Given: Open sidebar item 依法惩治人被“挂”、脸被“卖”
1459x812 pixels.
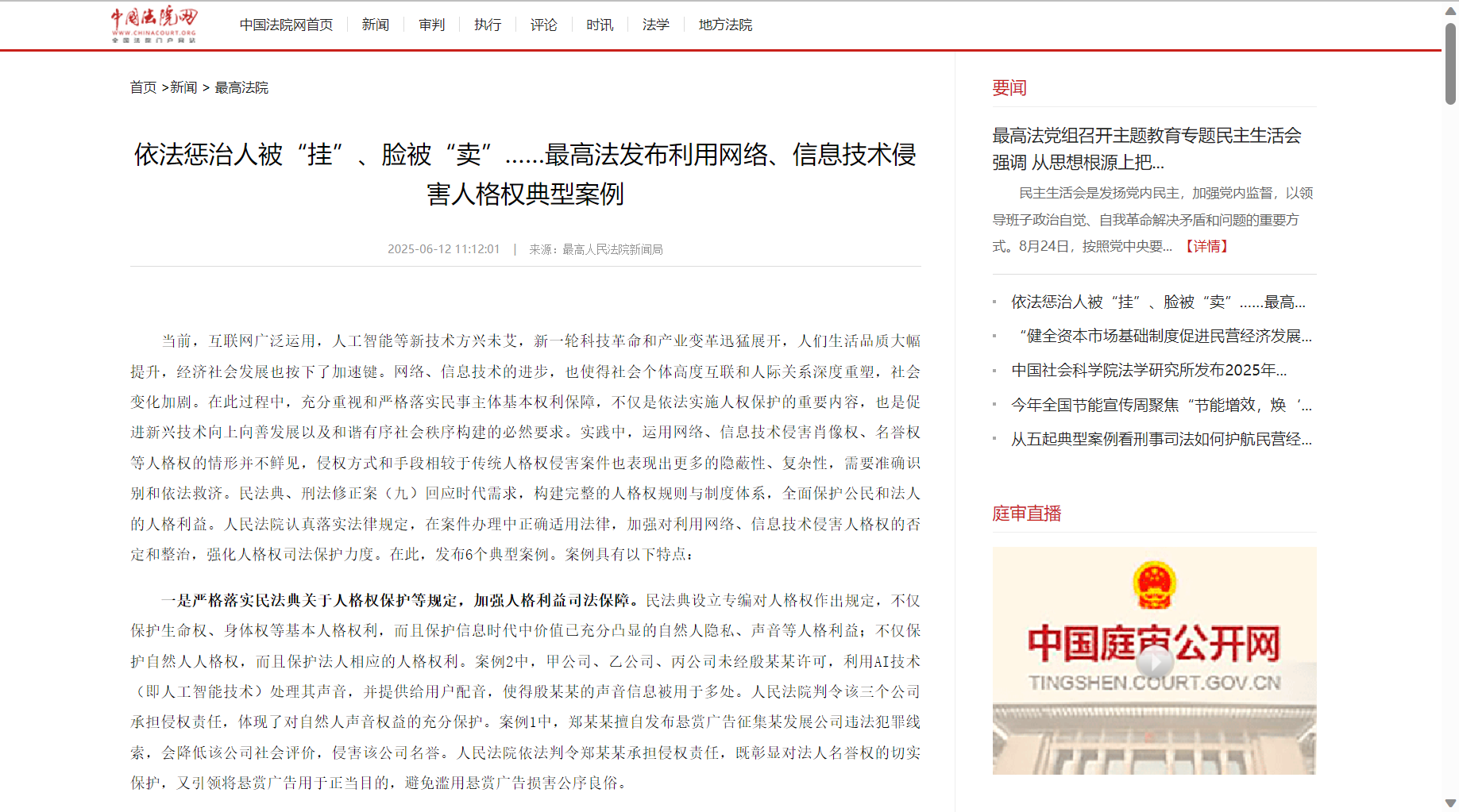Looking at the screenshot, I should (1158, 302).
